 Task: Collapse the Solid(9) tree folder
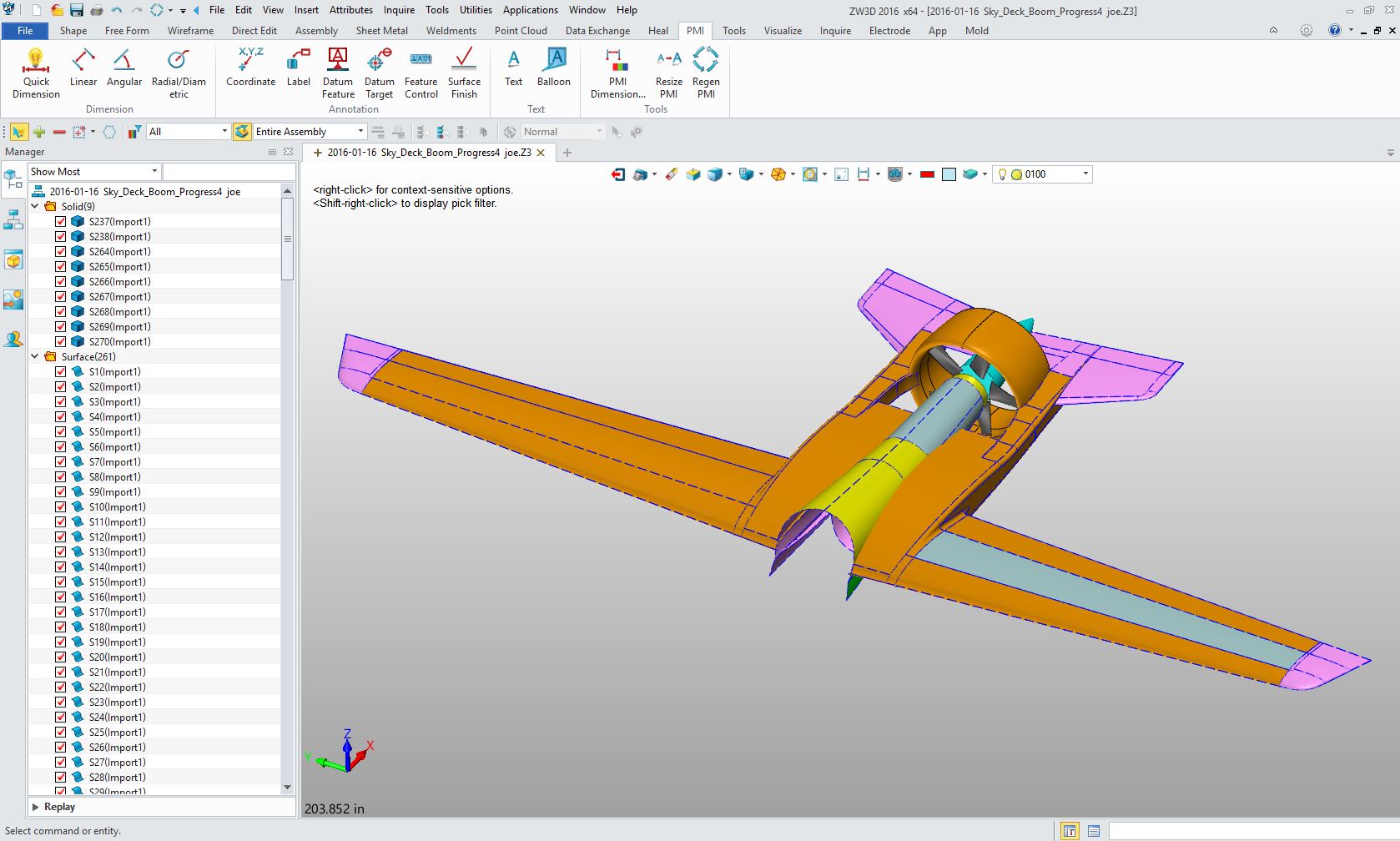pos(36,206)
